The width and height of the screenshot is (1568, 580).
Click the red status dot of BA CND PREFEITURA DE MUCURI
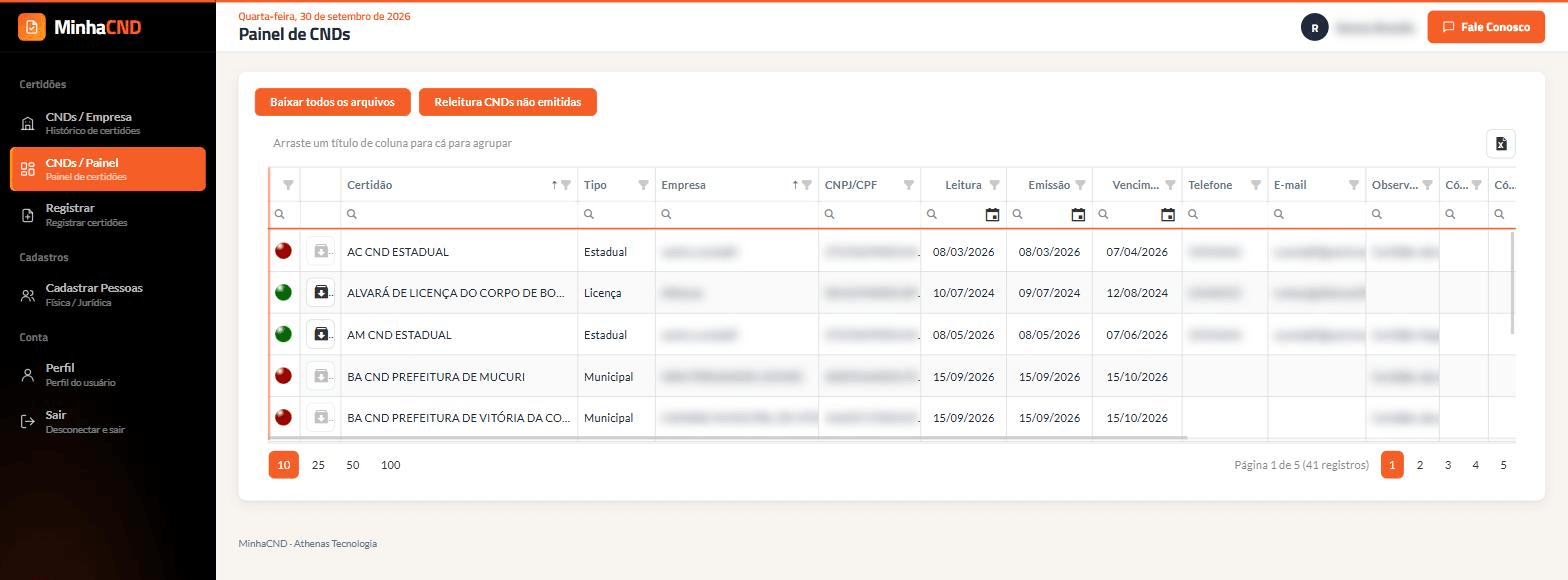point(283,376)
